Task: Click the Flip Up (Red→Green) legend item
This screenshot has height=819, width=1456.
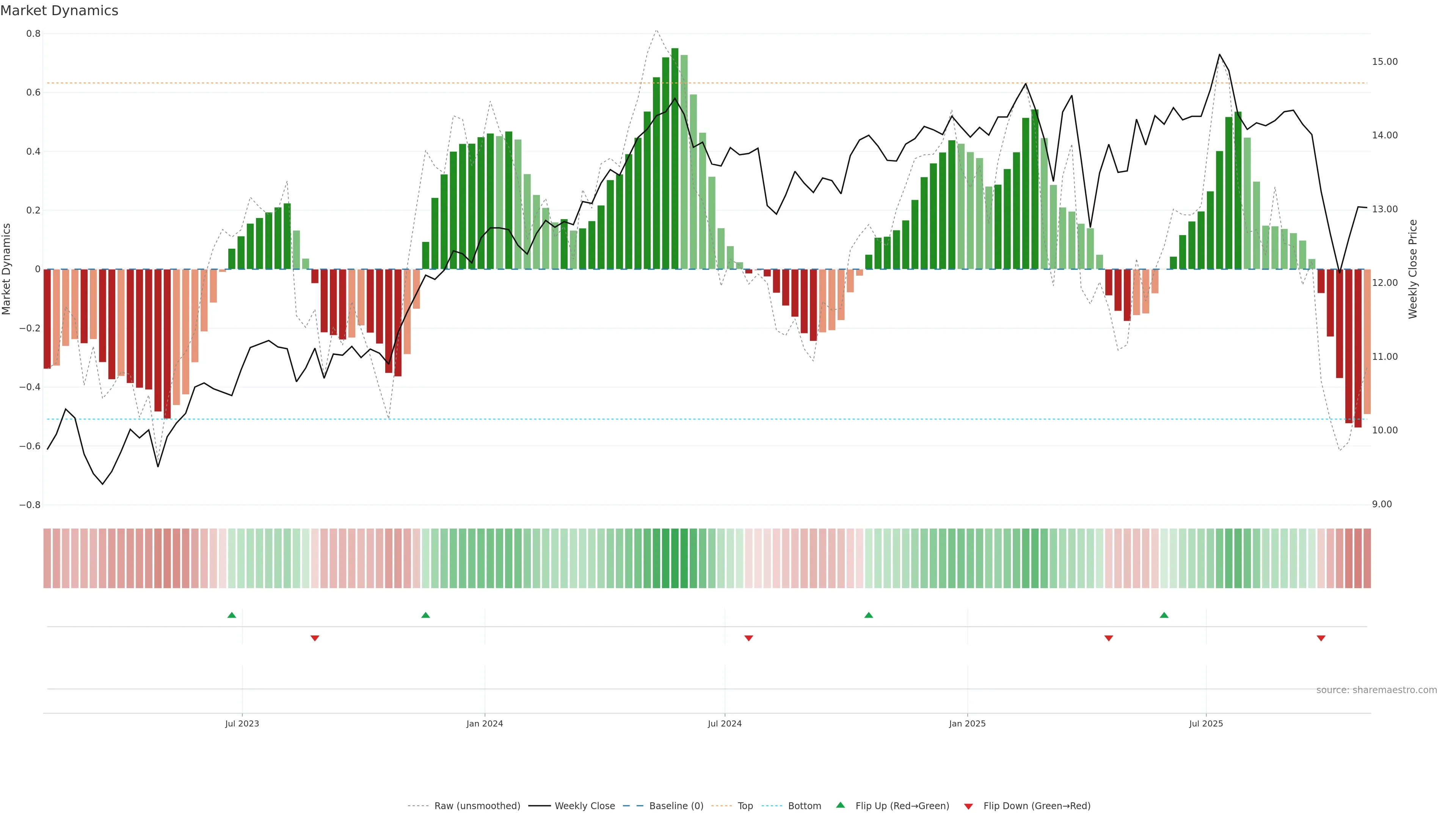Action: click(x=902, y=805)
